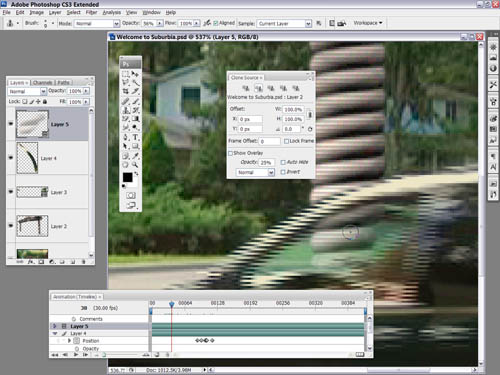Hide Layer 5 using its eye icon
Screen dimensions: 500x375
tap(11, 124)
